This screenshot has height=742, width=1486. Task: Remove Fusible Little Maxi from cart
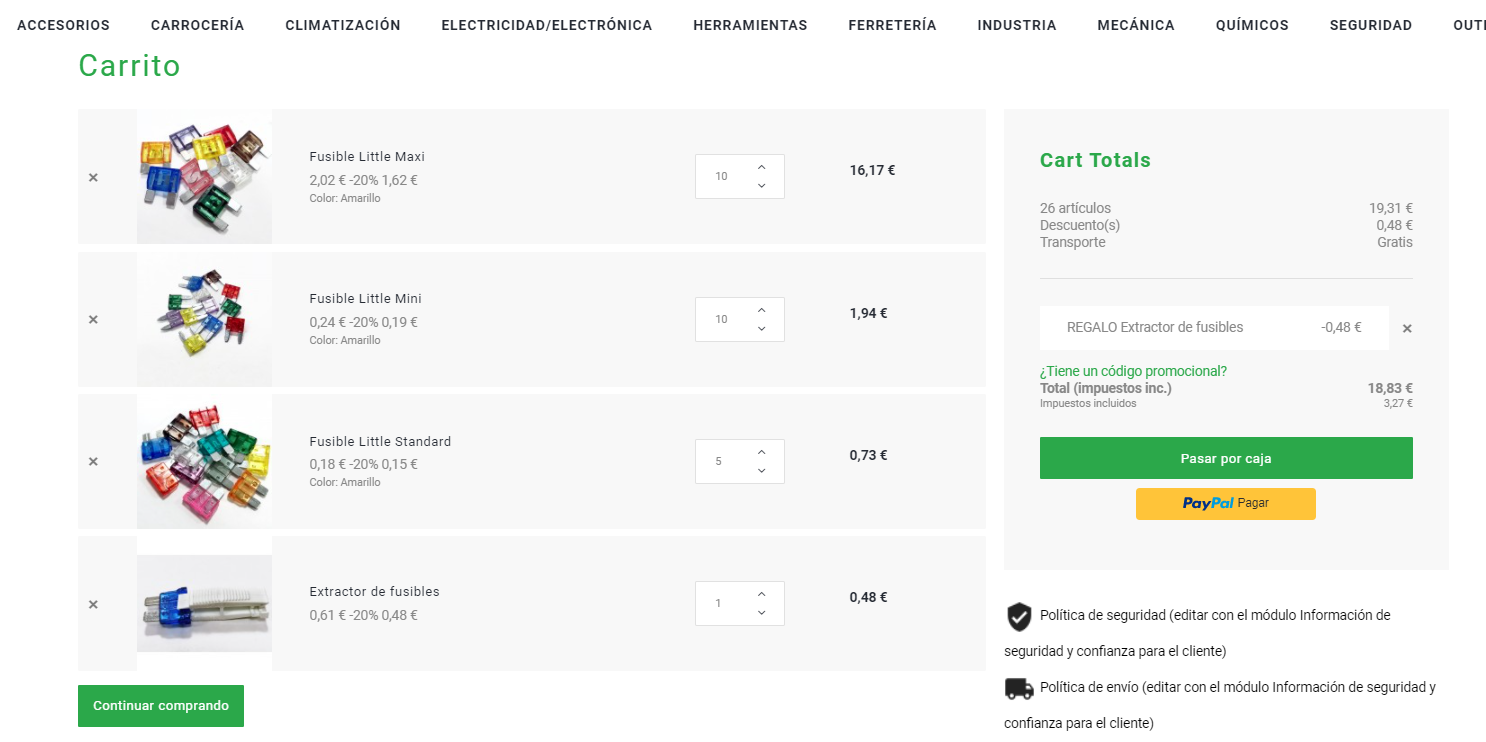point(93,177)
